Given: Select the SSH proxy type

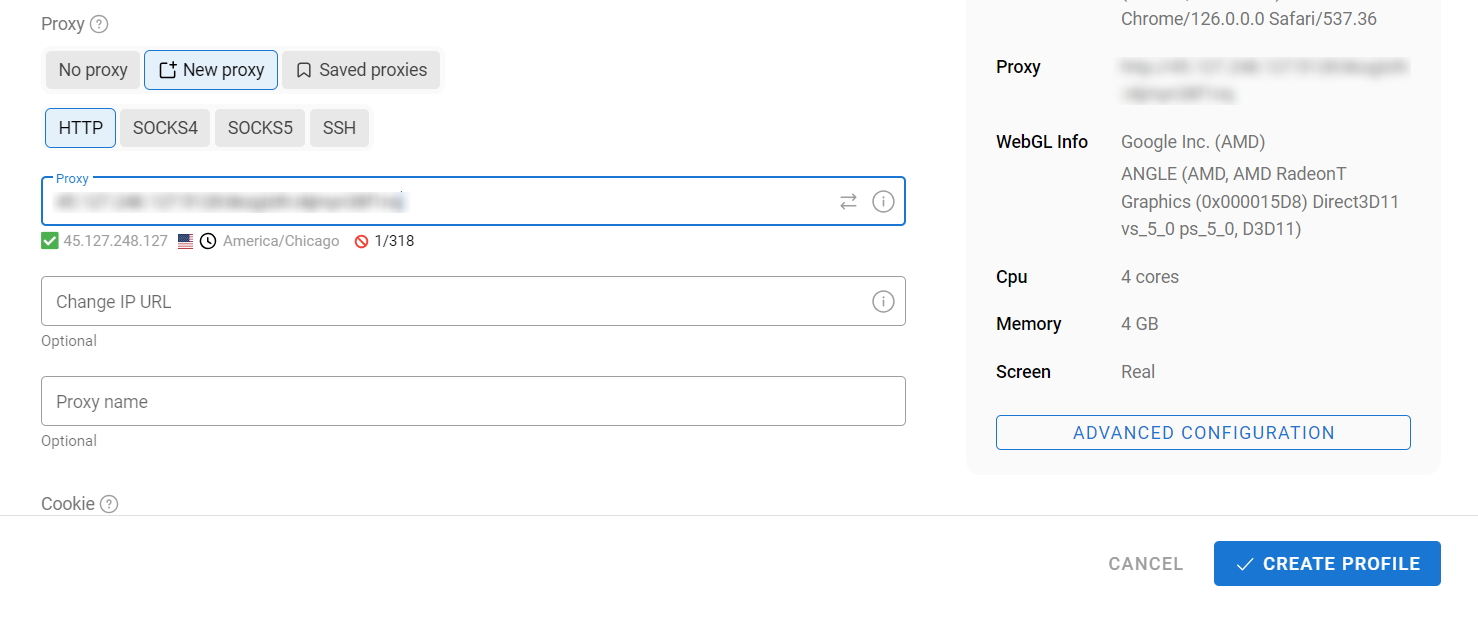Looking at the screenshot, I should pyautogui.click(x=339, y=127).
